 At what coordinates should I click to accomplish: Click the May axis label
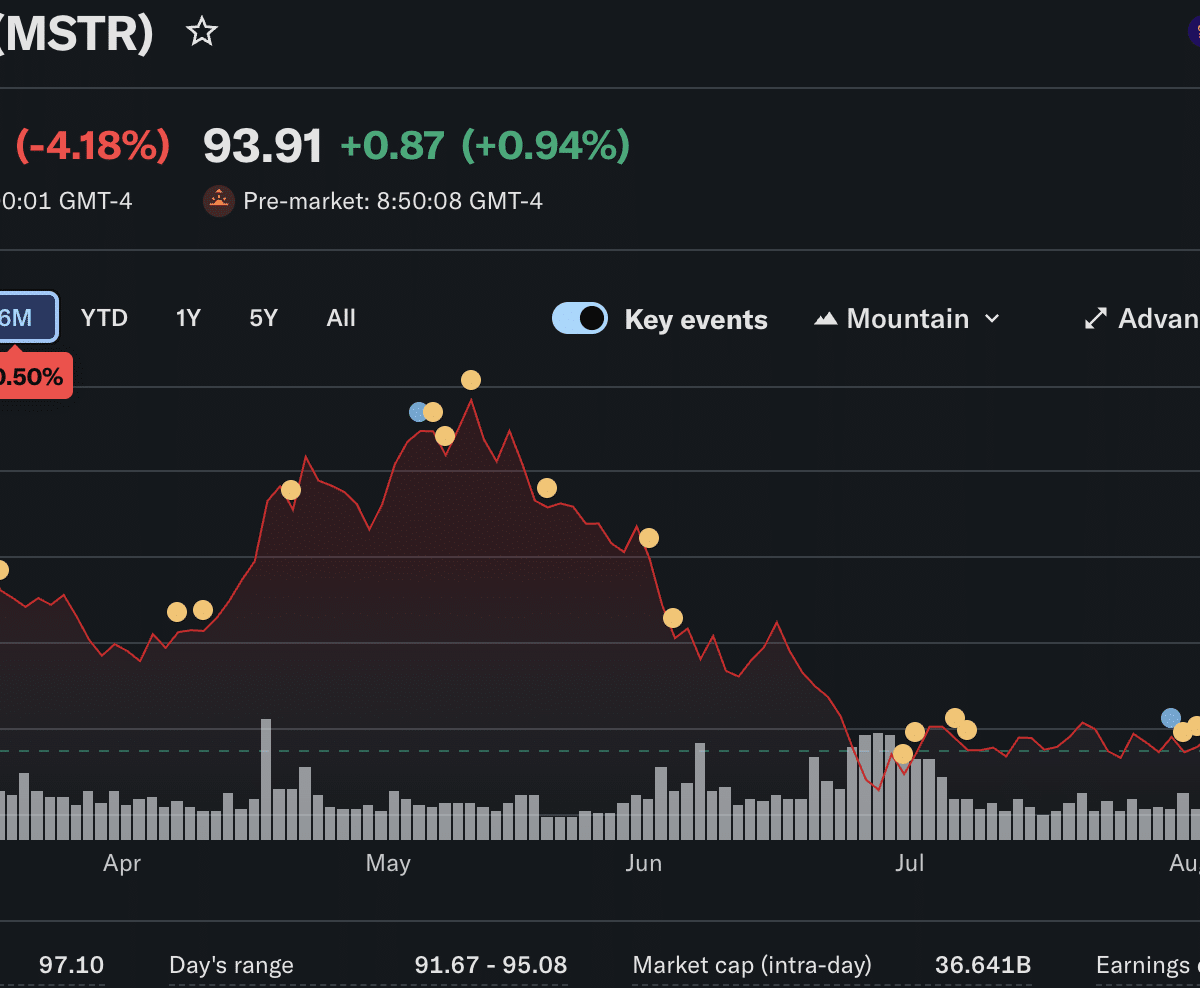[x=388, y=863]
